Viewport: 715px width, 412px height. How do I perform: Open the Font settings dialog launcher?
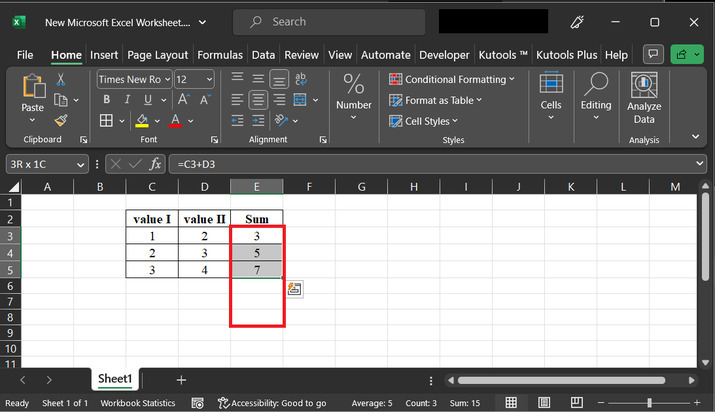pyautogui.click(x=214, y=140)
